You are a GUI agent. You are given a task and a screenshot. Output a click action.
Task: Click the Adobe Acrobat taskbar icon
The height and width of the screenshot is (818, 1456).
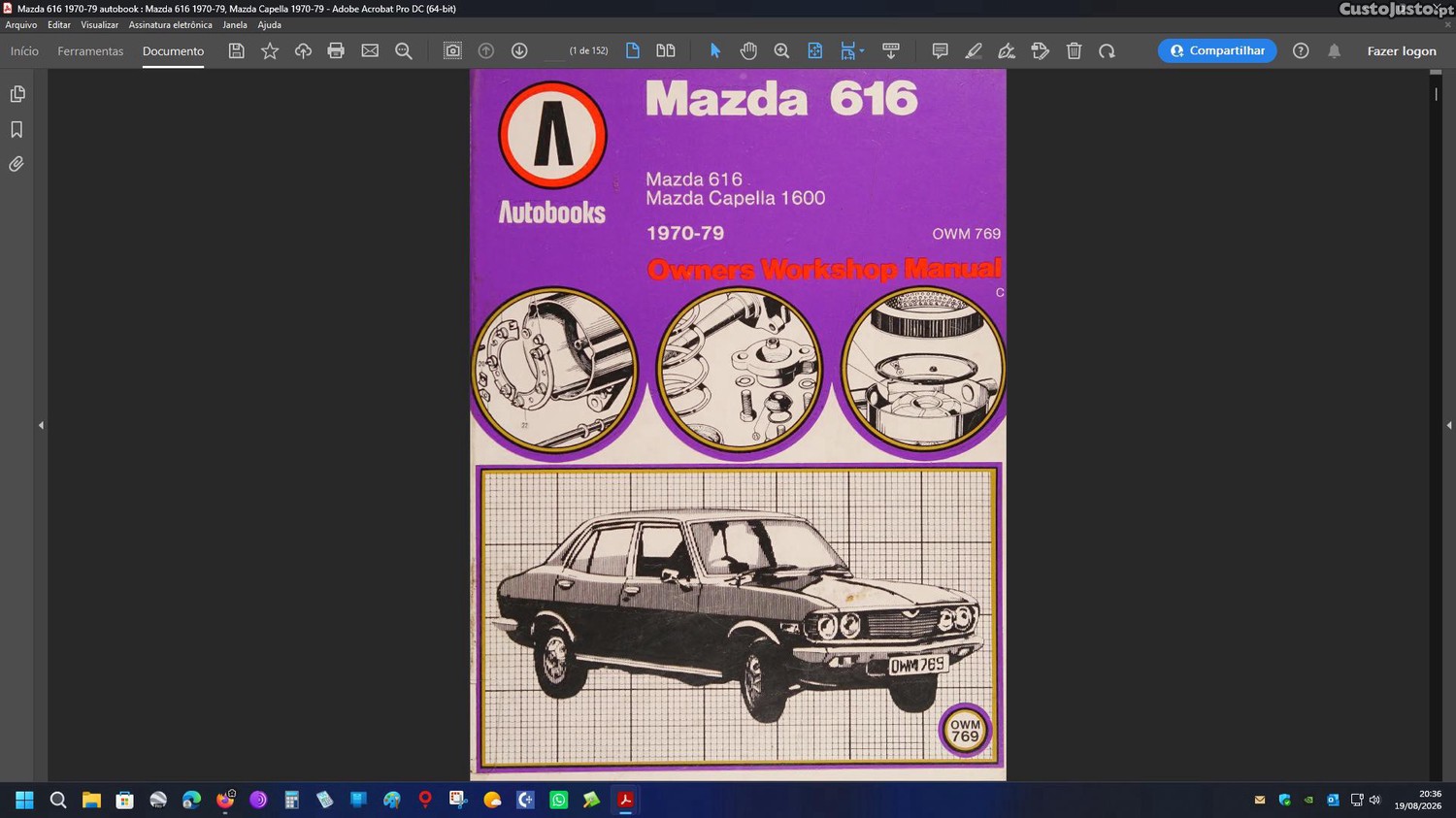pos(625,800)
